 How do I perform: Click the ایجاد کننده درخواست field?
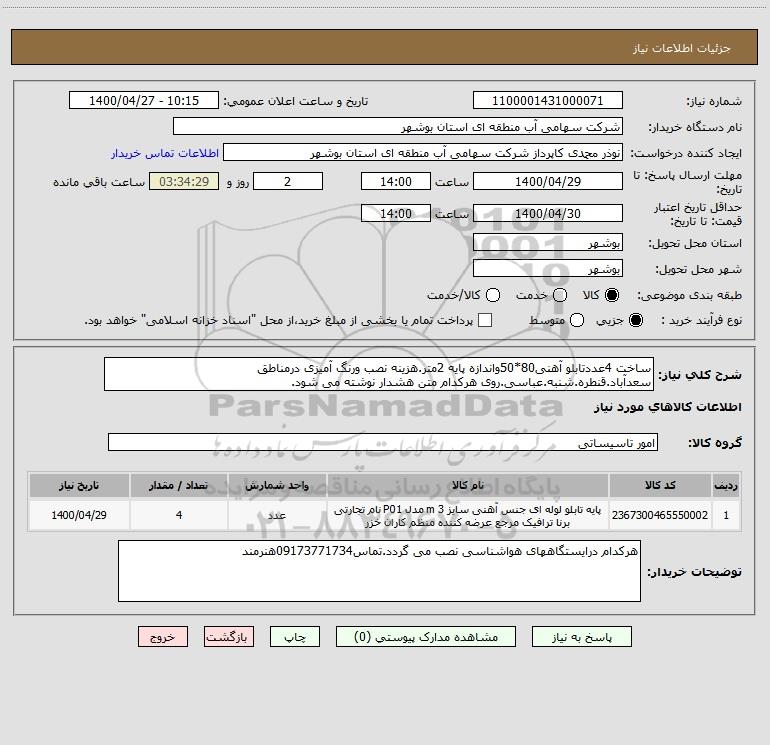pos(423,153)
